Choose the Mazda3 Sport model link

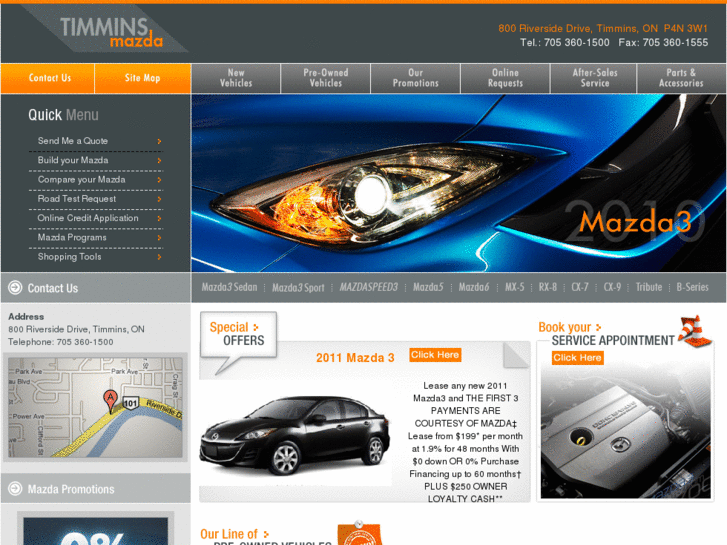298,288
